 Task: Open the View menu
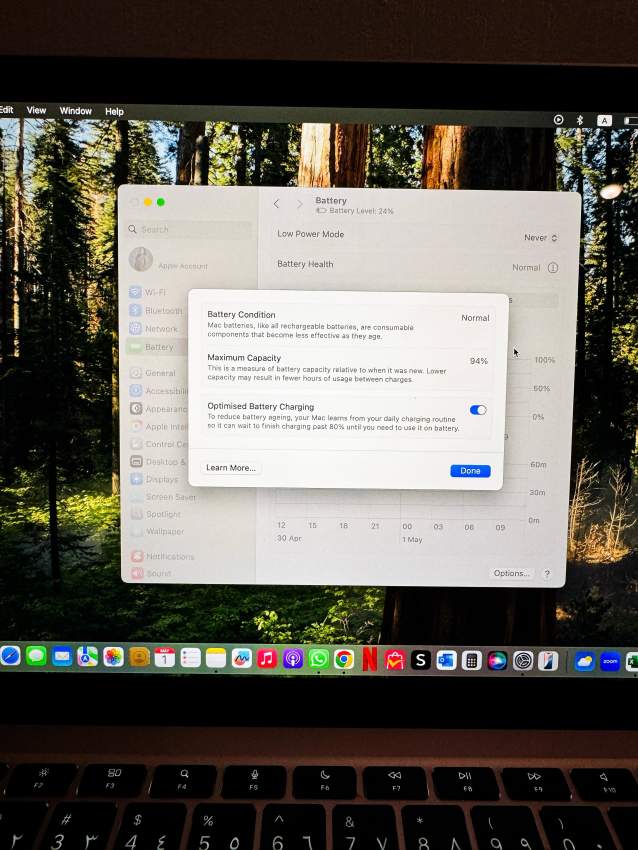pyautogui.click(x=36, y=110)
